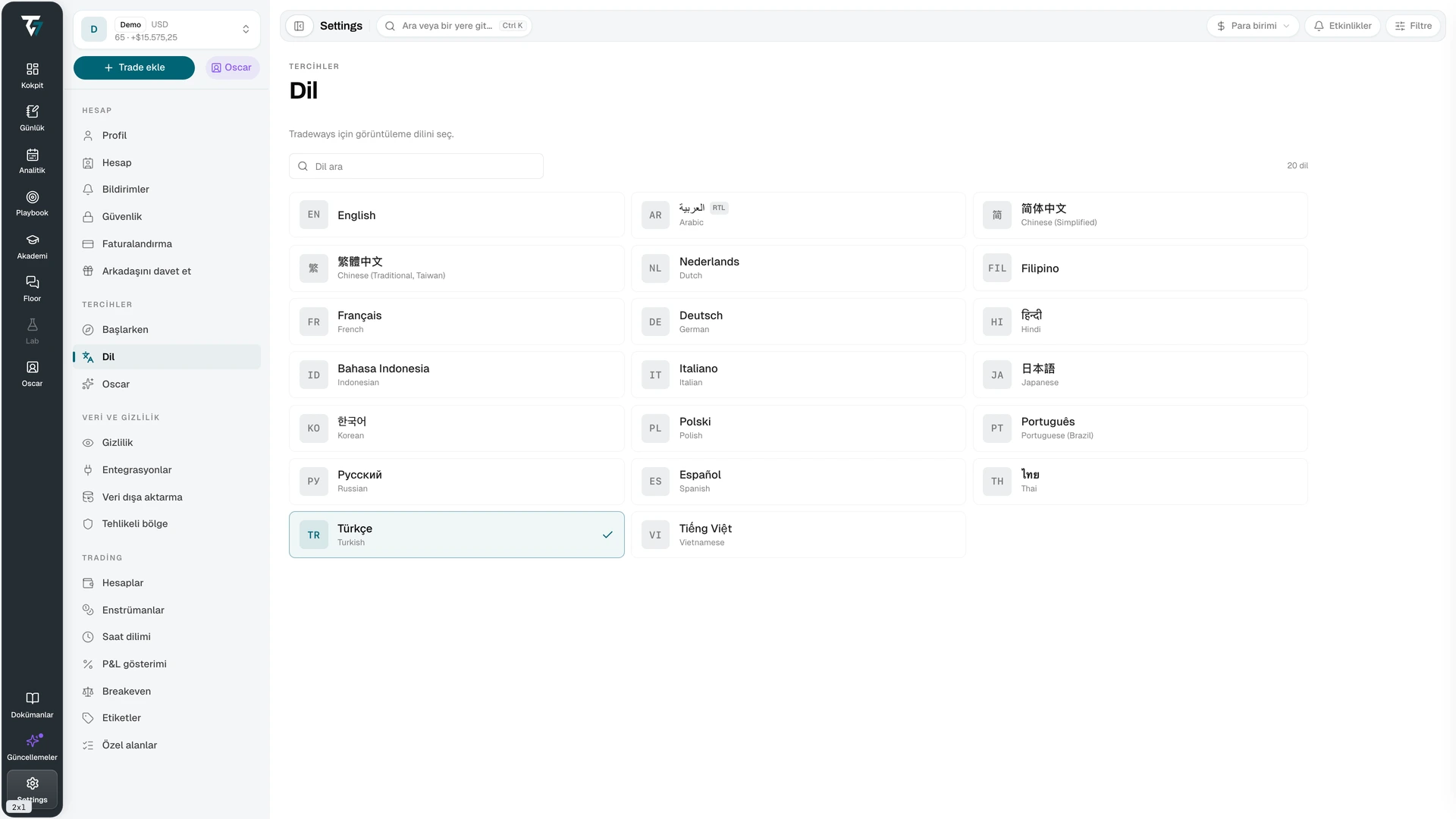Click the dollar icon beside Para birimi
Screen dimensions: 1456x819
tap(1221, 26)
